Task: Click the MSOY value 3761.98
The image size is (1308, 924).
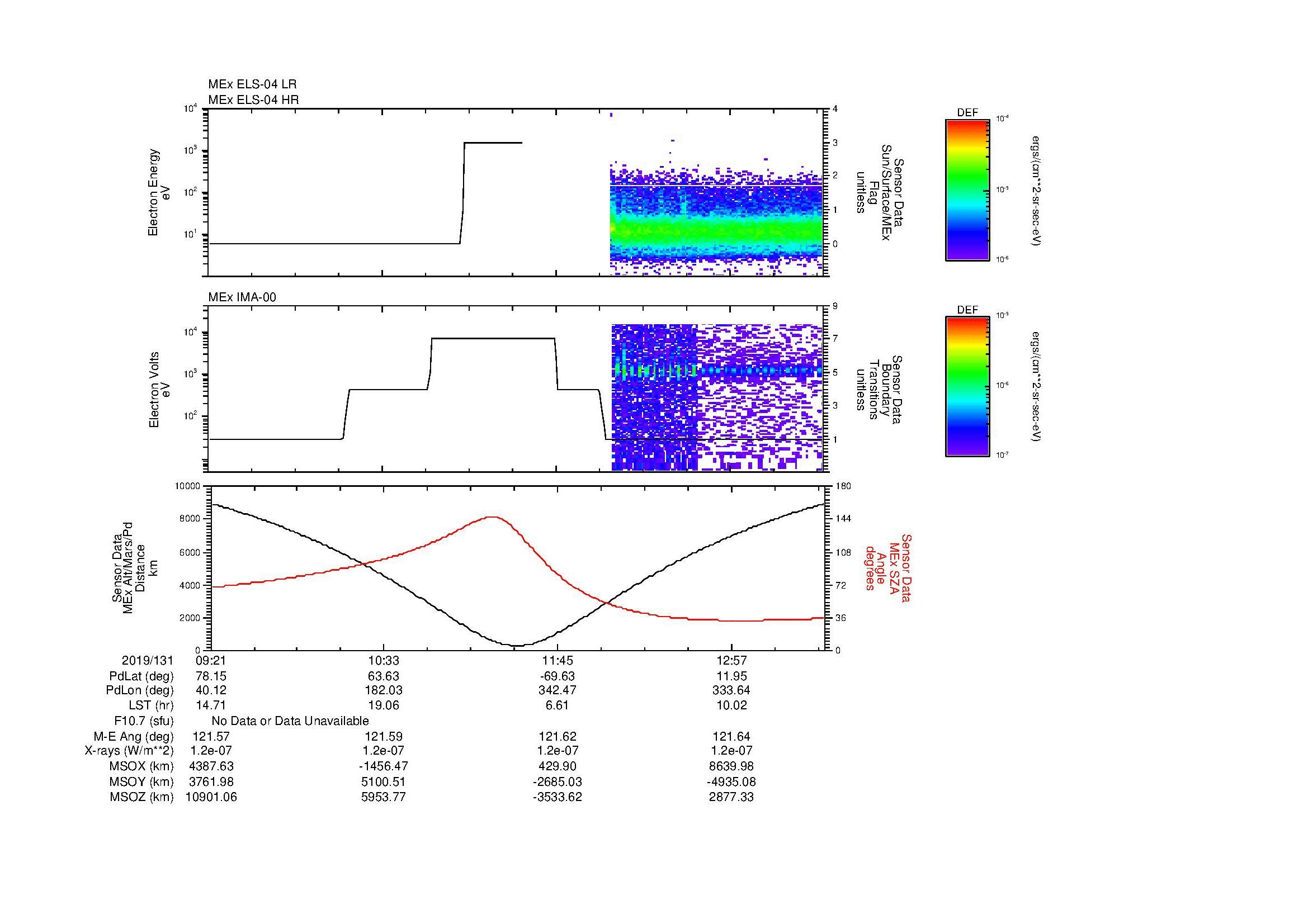Action: [x=211, y=782]
